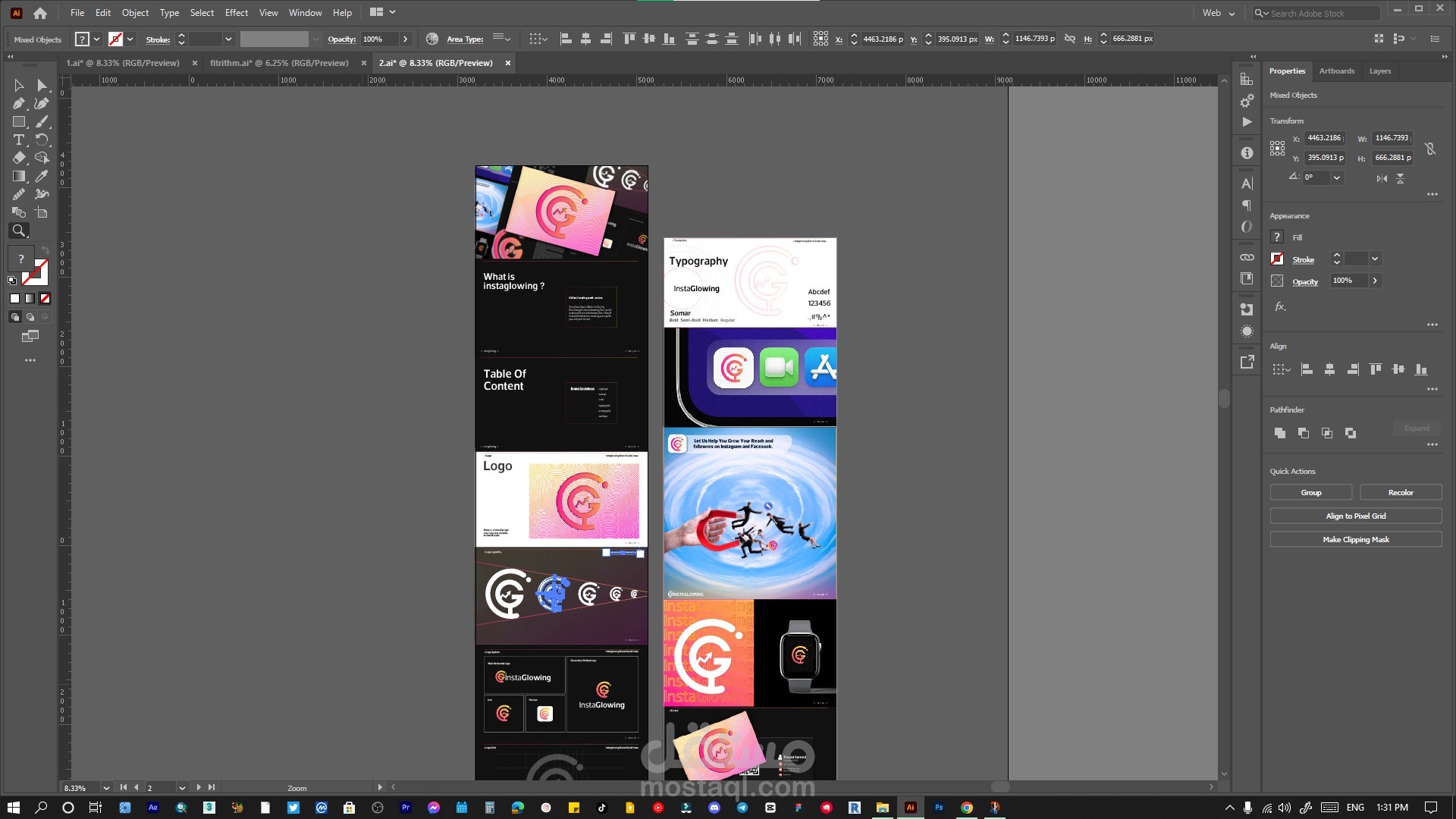Screen dimensions: 1456x819
Task: Click the Unite pathfinder icon
Action: [1280, 433]
